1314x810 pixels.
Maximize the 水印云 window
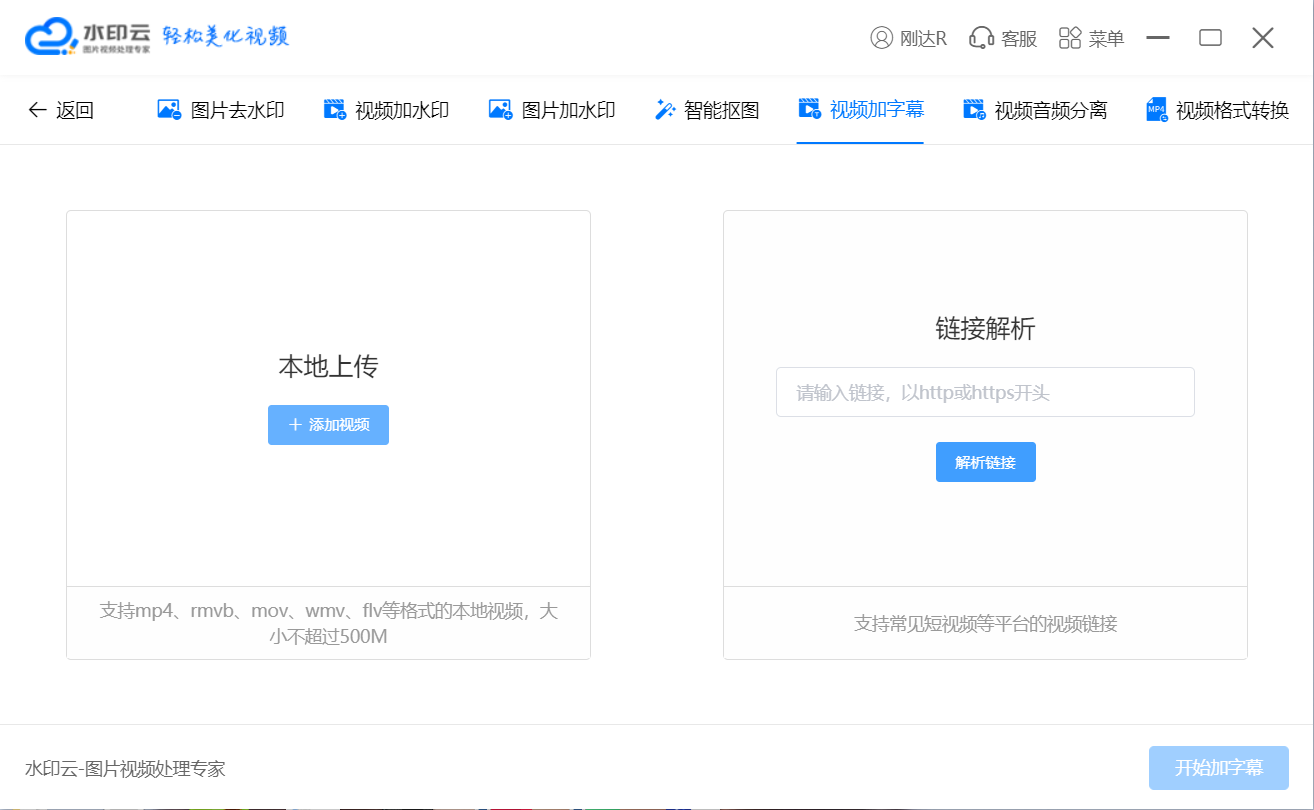[x=1211, y=38]
